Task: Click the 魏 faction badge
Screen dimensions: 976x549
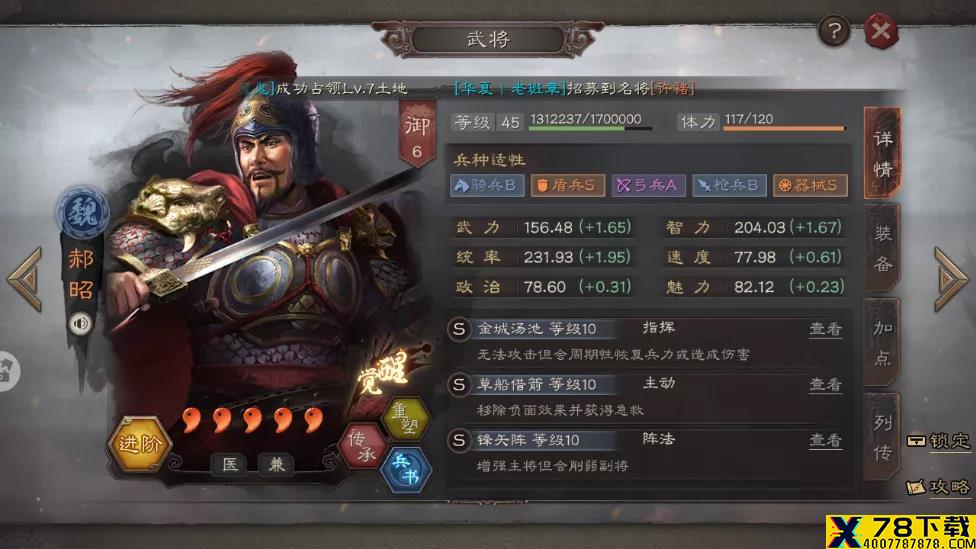Action: [83, 213]
